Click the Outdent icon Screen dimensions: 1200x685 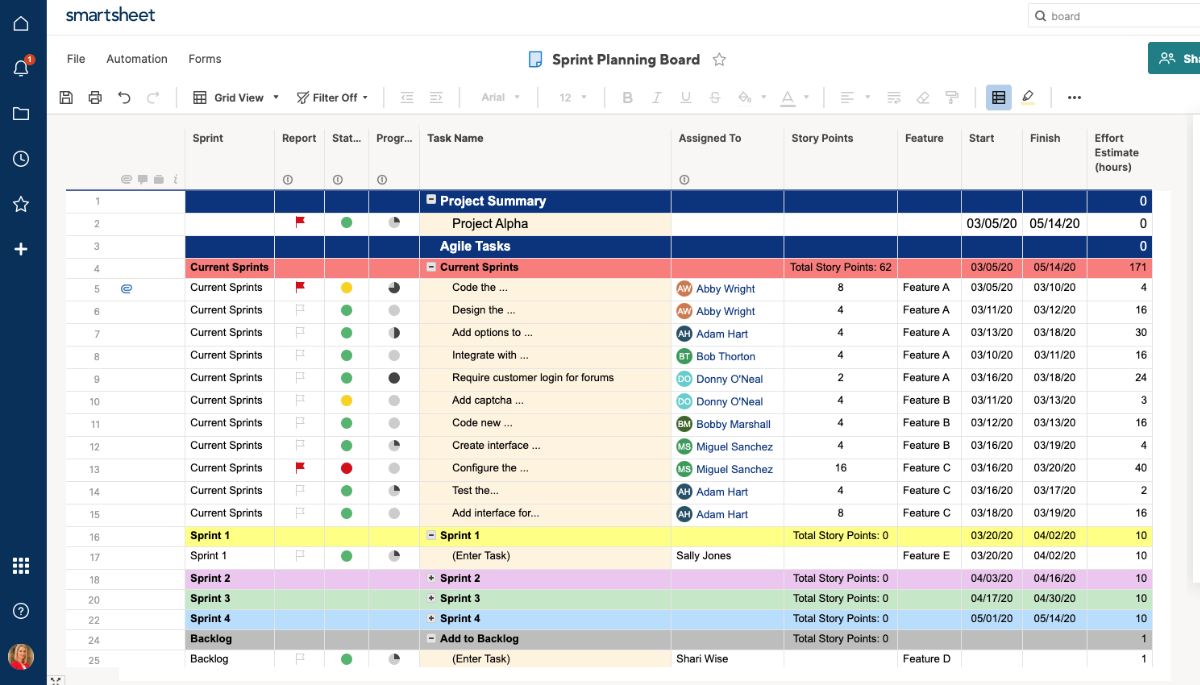407,98
